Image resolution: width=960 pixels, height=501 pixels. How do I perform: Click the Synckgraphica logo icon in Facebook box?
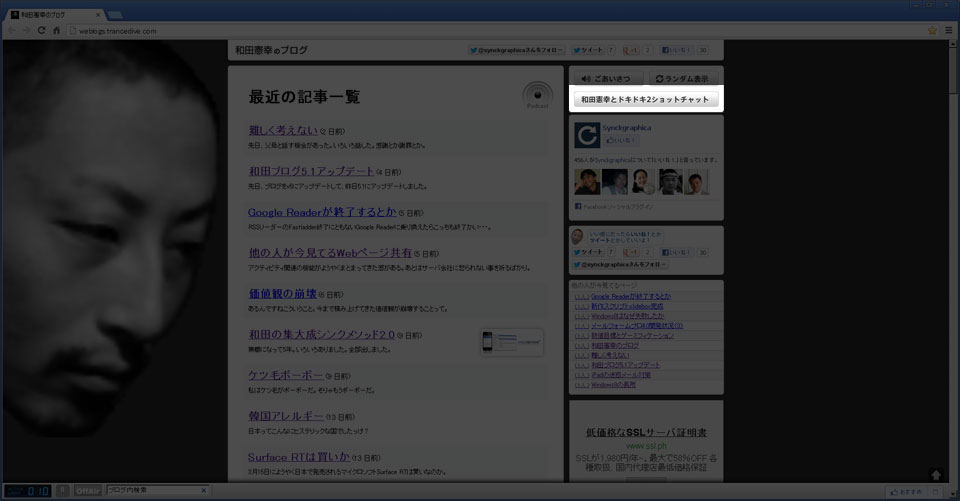click(x=587, y=135)
